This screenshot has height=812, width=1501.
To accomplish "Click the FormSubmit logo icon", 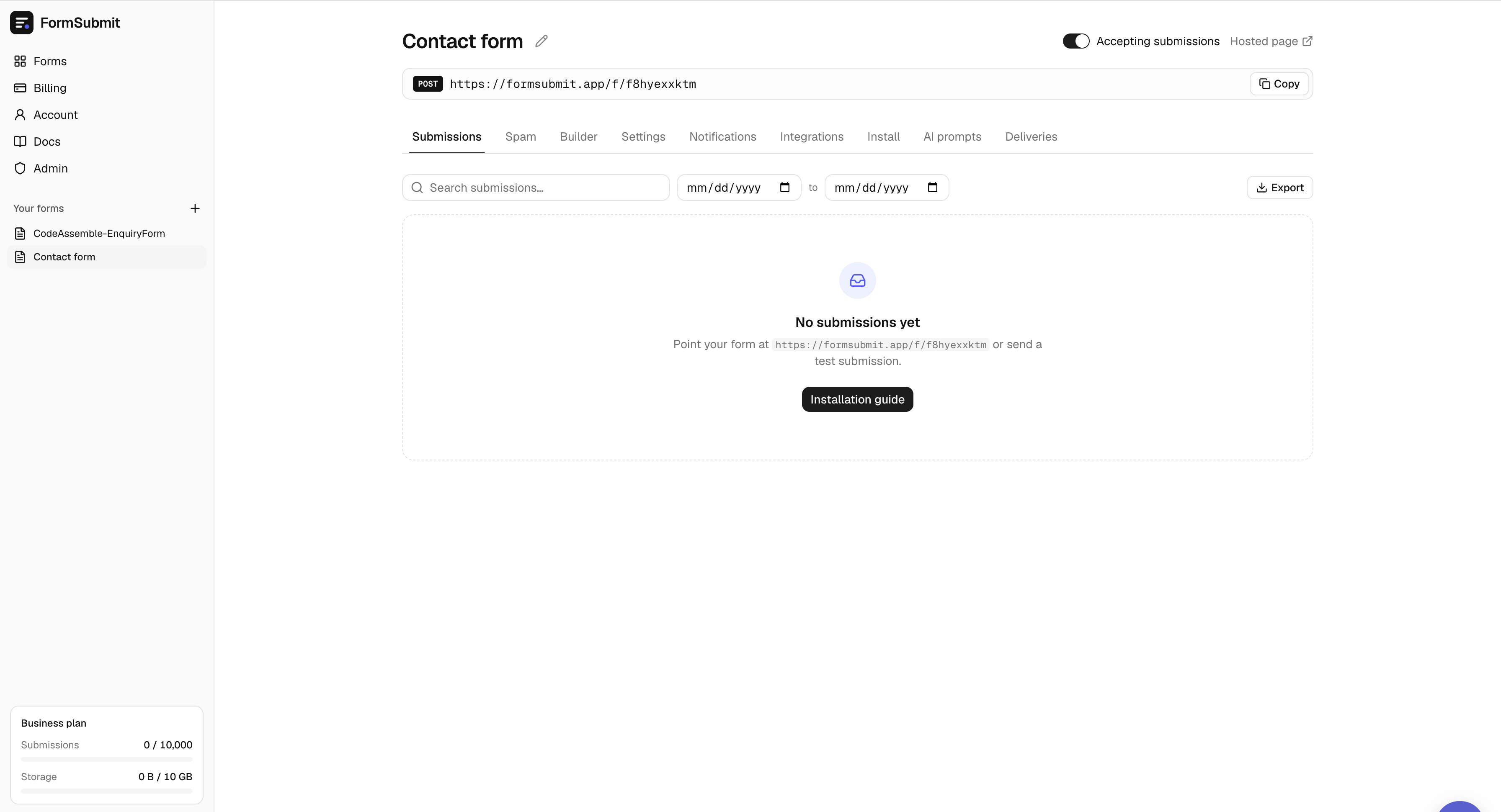I will point(21,23).
